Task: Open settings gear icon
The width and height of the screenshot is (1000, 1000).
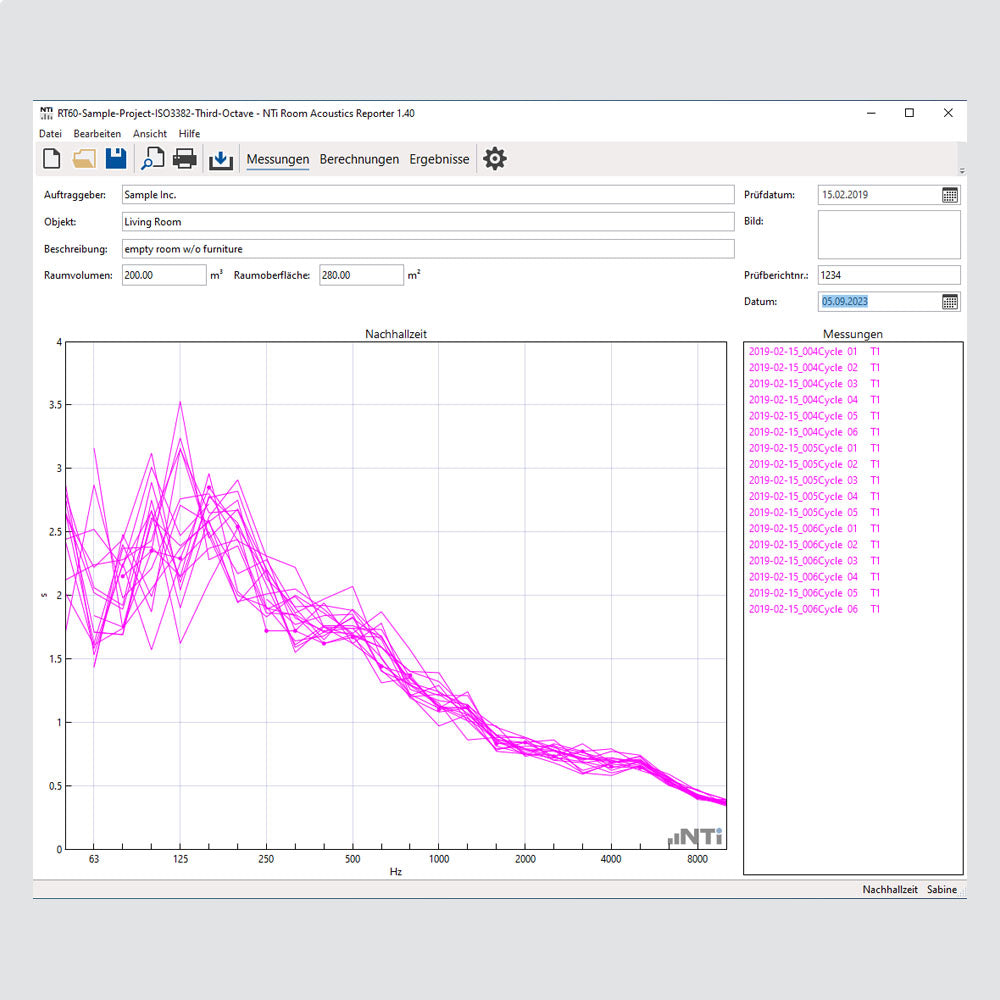Action: click(x=495, y=158)
